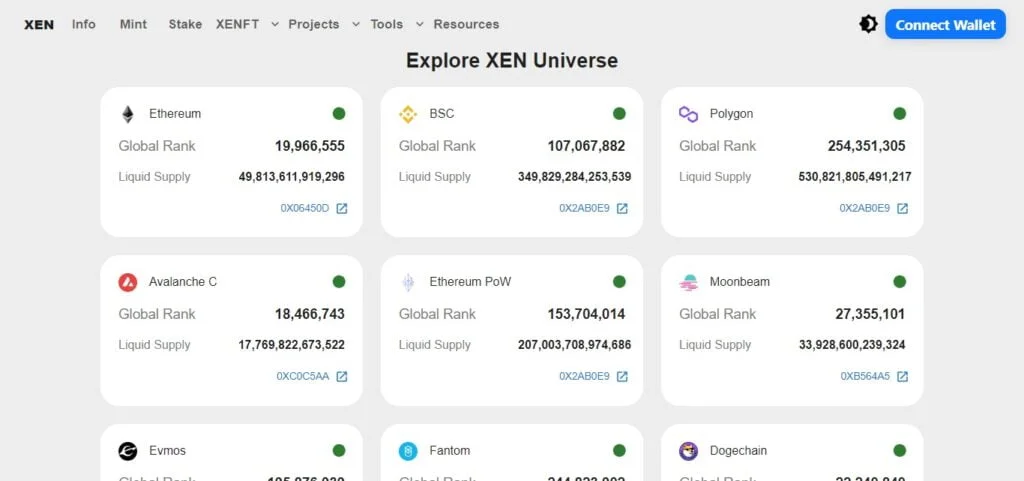Viewport: 1024px width, 481px height.
Task: Click the Moonbeam logo
Action: click(688, 282)
